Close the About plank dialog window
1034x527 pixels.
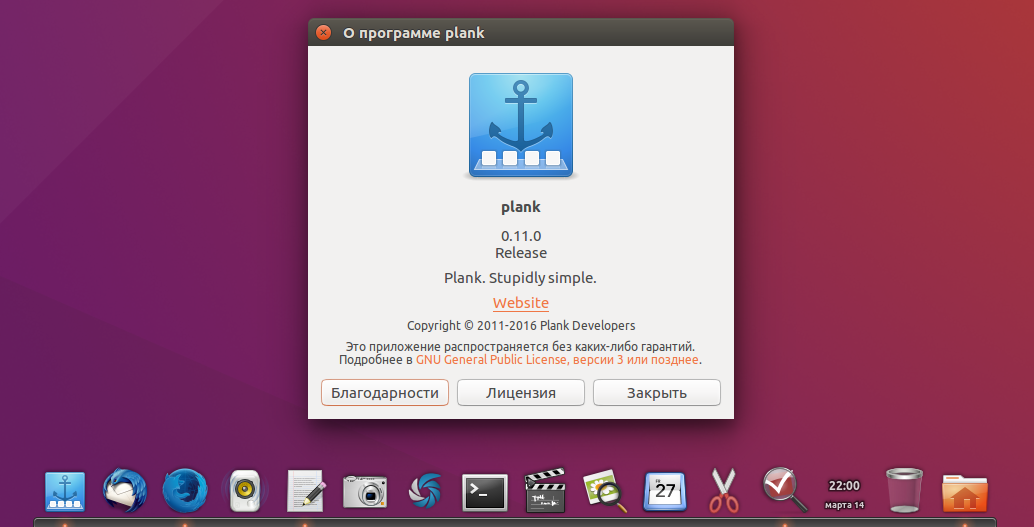click(323, 32)
